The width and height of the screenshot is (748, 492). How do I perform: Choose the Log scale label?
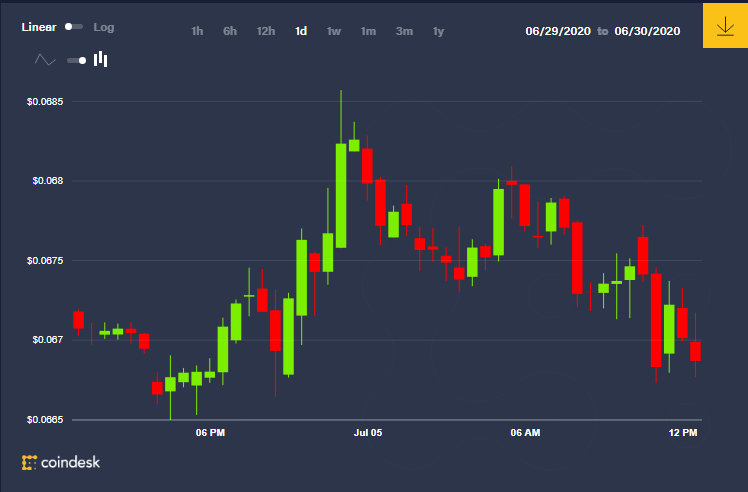coord(104,27)
